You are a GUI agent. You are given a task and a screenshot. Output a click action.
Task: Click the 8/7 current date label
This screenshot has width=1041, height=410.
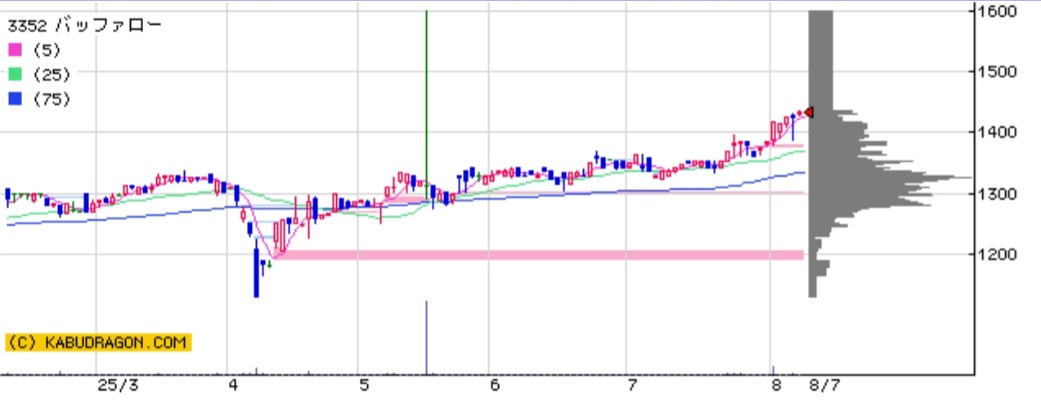tap(824, 385)
